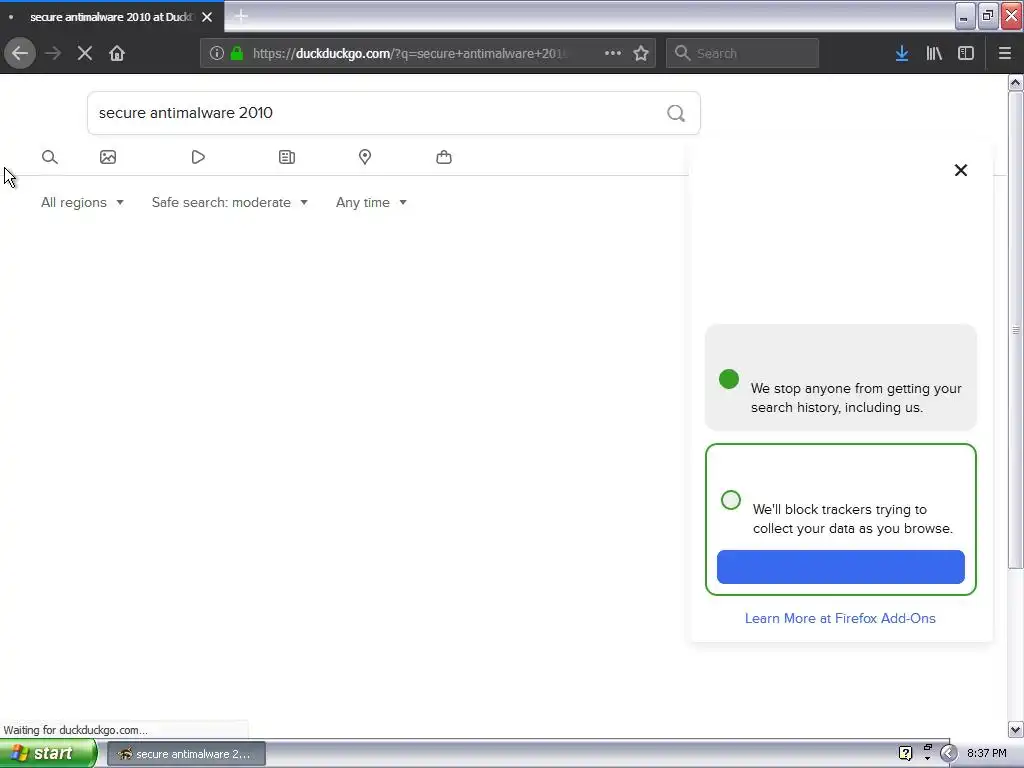Screen dimensions: 1024x768
Task: Switch to news results tab
Action: point(287,157)
